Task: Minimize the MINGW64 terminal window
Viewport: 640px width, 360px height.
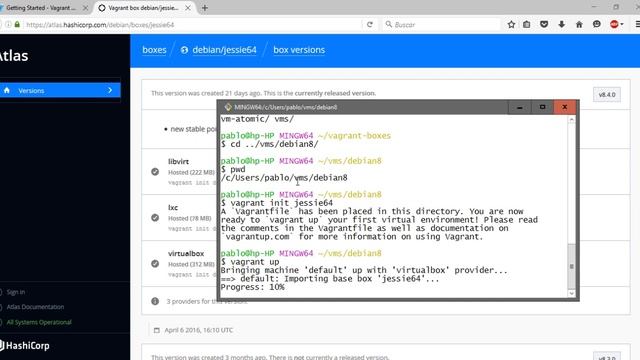Action: [x=520, y=107]
